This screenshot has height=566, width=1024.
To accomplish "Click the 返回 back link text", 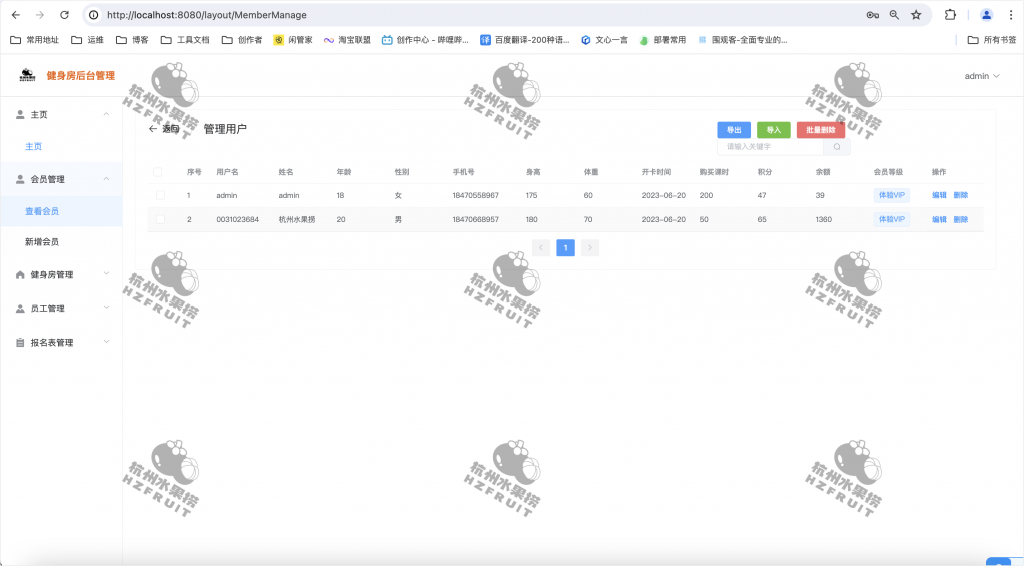I will click(170, 129).
